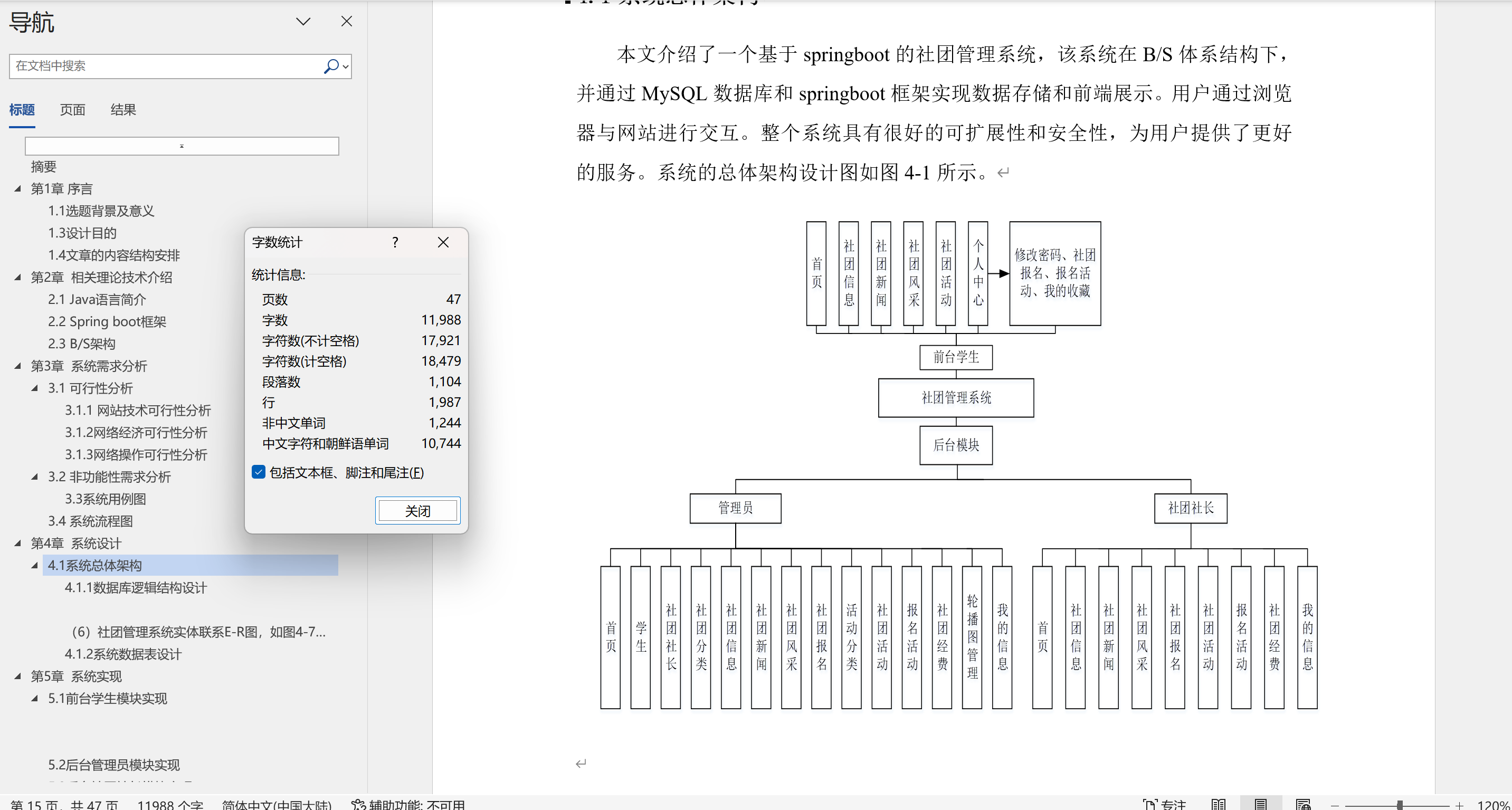This screenshot has height=810, width=1512.
Task: Jump to 3.1.3网络操作可行性分析 heading
Action: point(136,455)
